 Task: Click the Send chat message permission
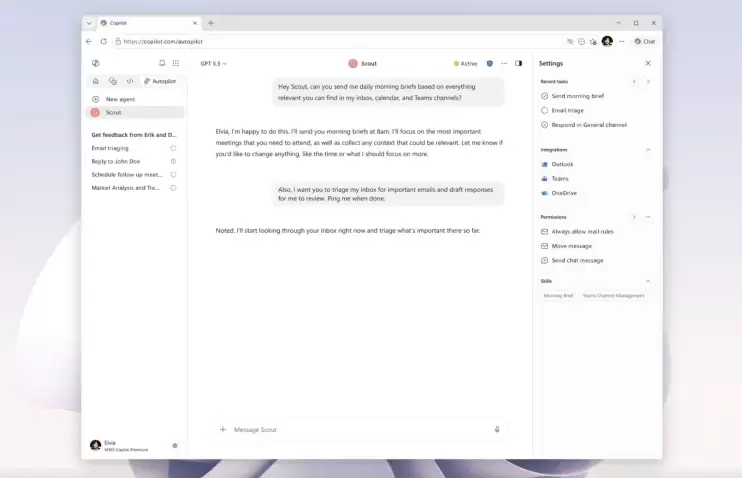(x=572, y=260)
